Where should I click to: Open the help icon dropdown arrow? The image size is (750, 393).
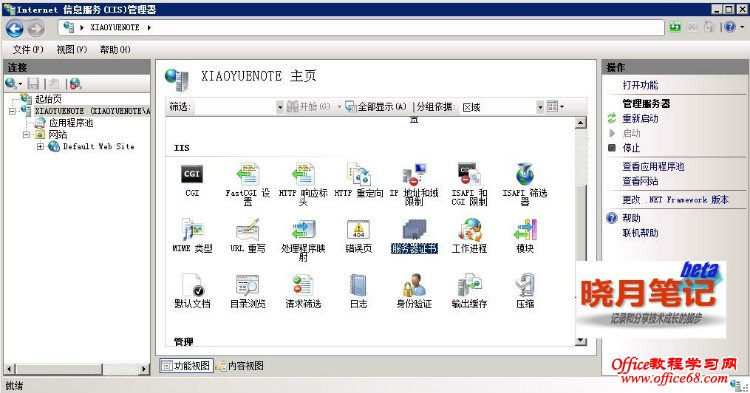tap(742, 27)
